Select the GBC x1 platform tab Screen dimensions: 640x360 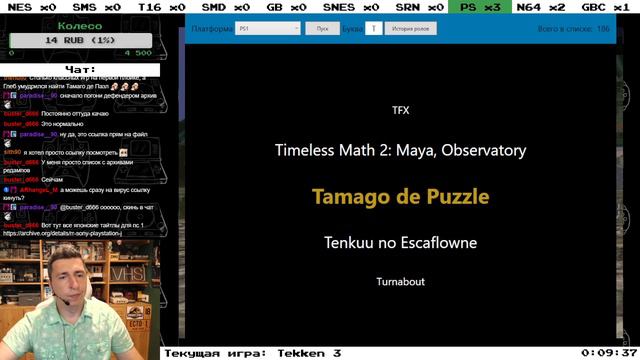(x=606, y=7)
